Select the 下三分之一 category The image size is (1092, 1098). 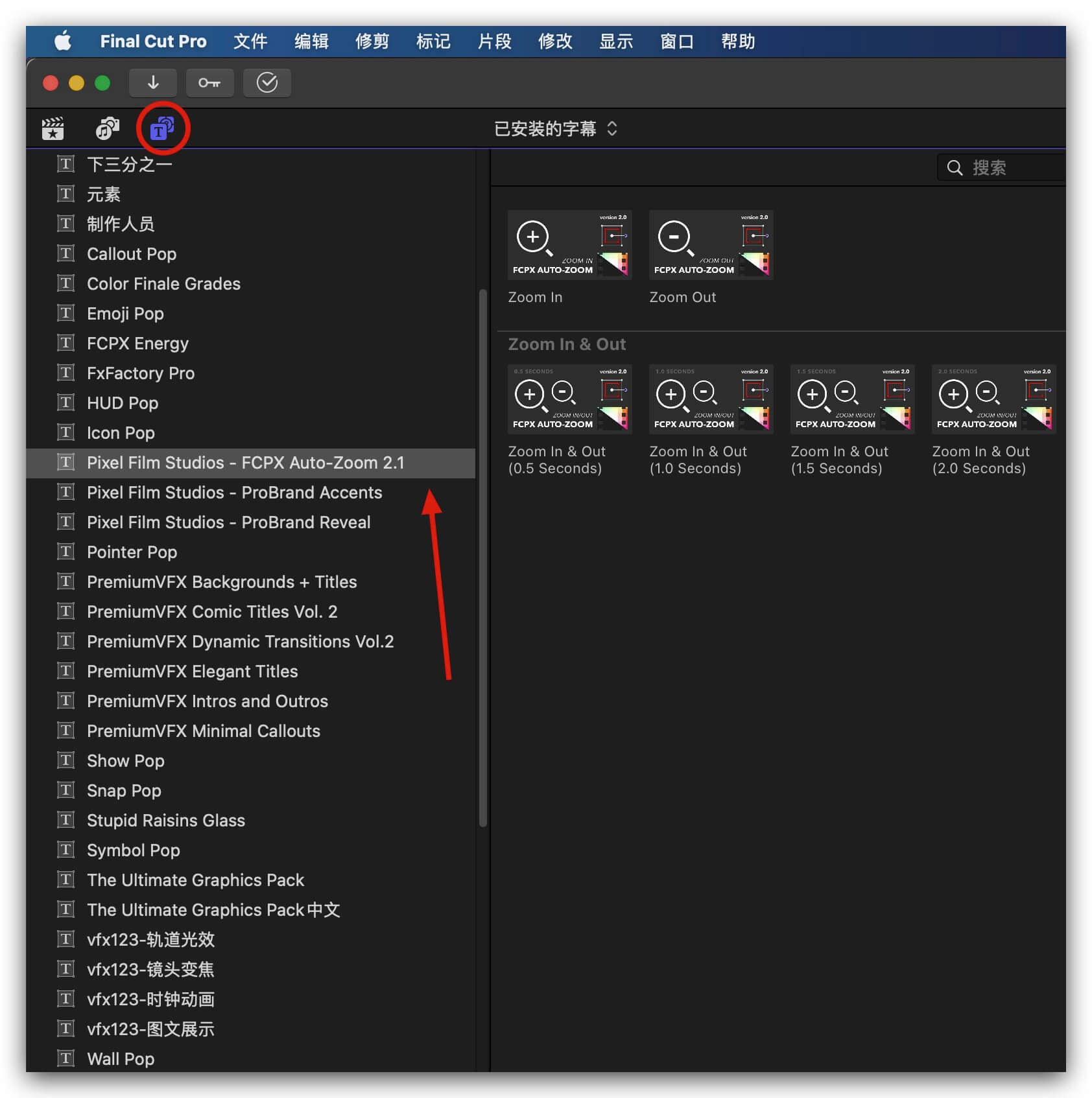(x=250, y=165)
